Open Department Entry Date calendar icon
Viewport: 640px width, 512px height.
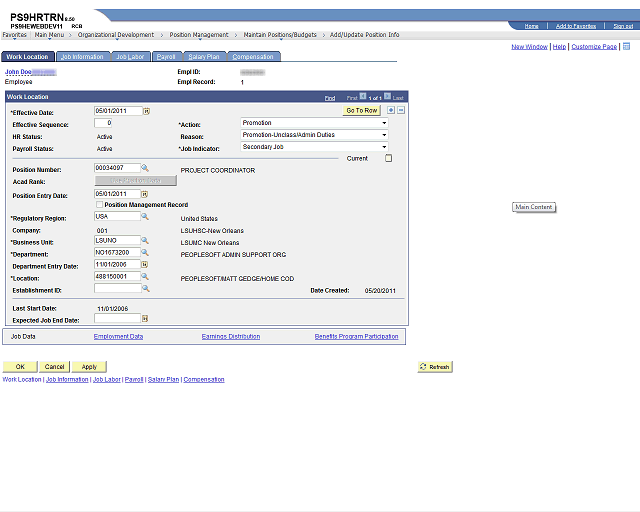144,265
